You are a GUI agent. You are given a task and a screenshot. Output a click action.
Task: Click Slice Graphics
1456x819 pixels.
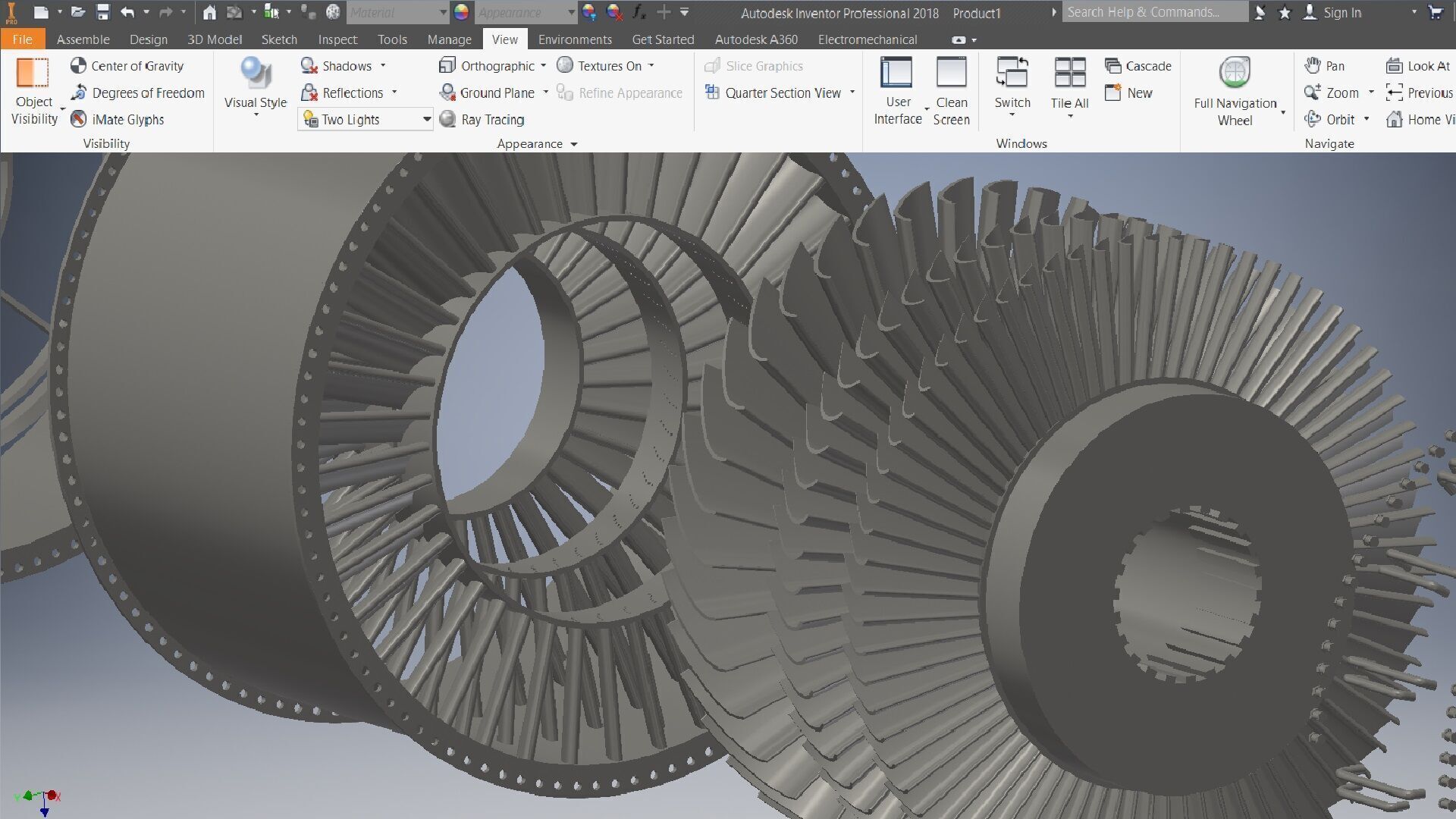tap(754, 66)
